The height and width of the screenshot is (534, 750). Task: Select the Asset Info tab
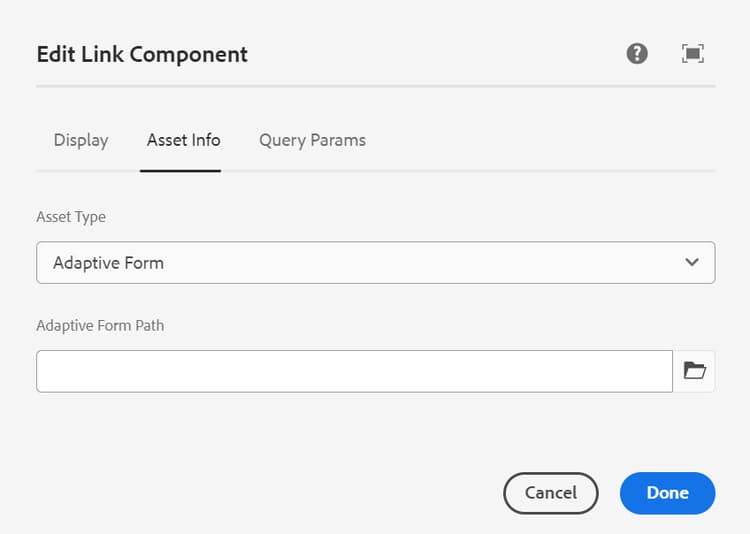tap(183, 140)
